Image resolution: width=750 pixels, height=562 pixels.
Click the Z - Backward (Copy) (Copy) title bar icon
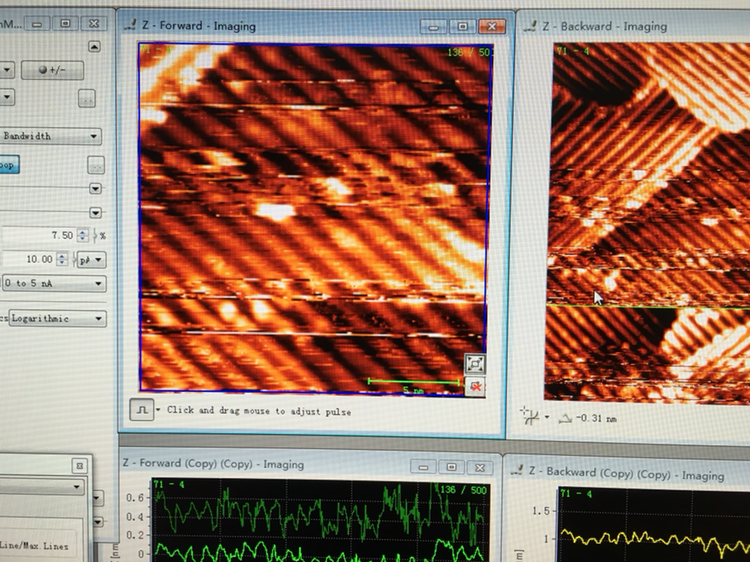point(517,471)
